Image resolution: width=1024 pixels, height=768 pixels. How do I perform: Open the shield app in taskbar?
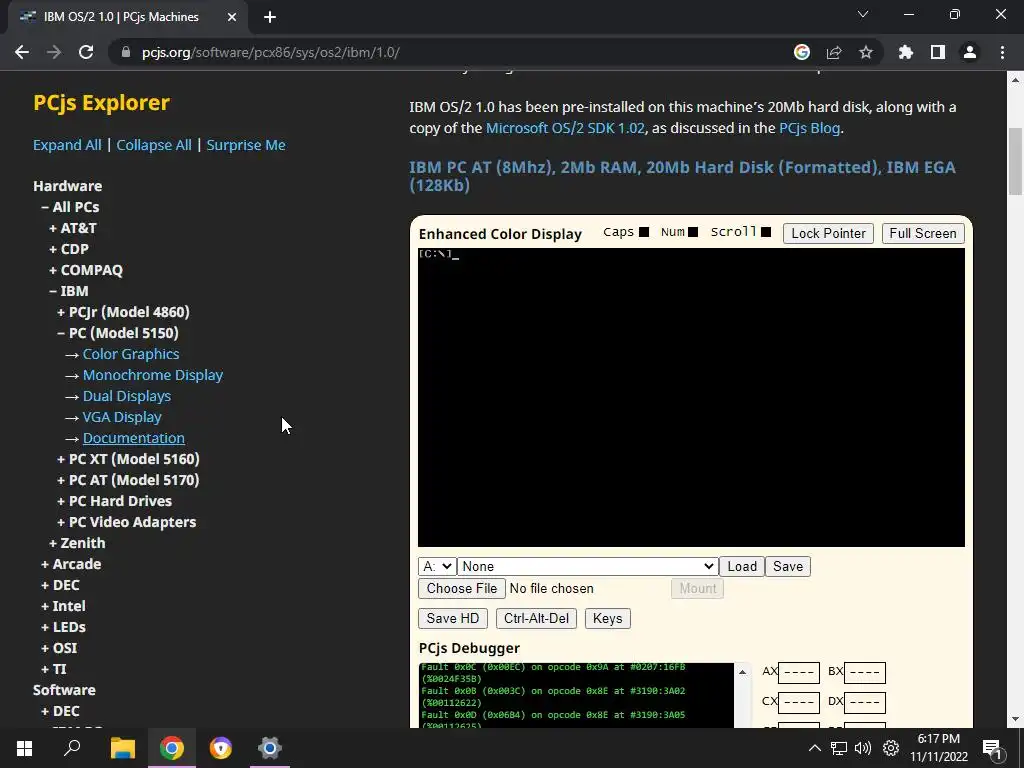pos(221,748)
